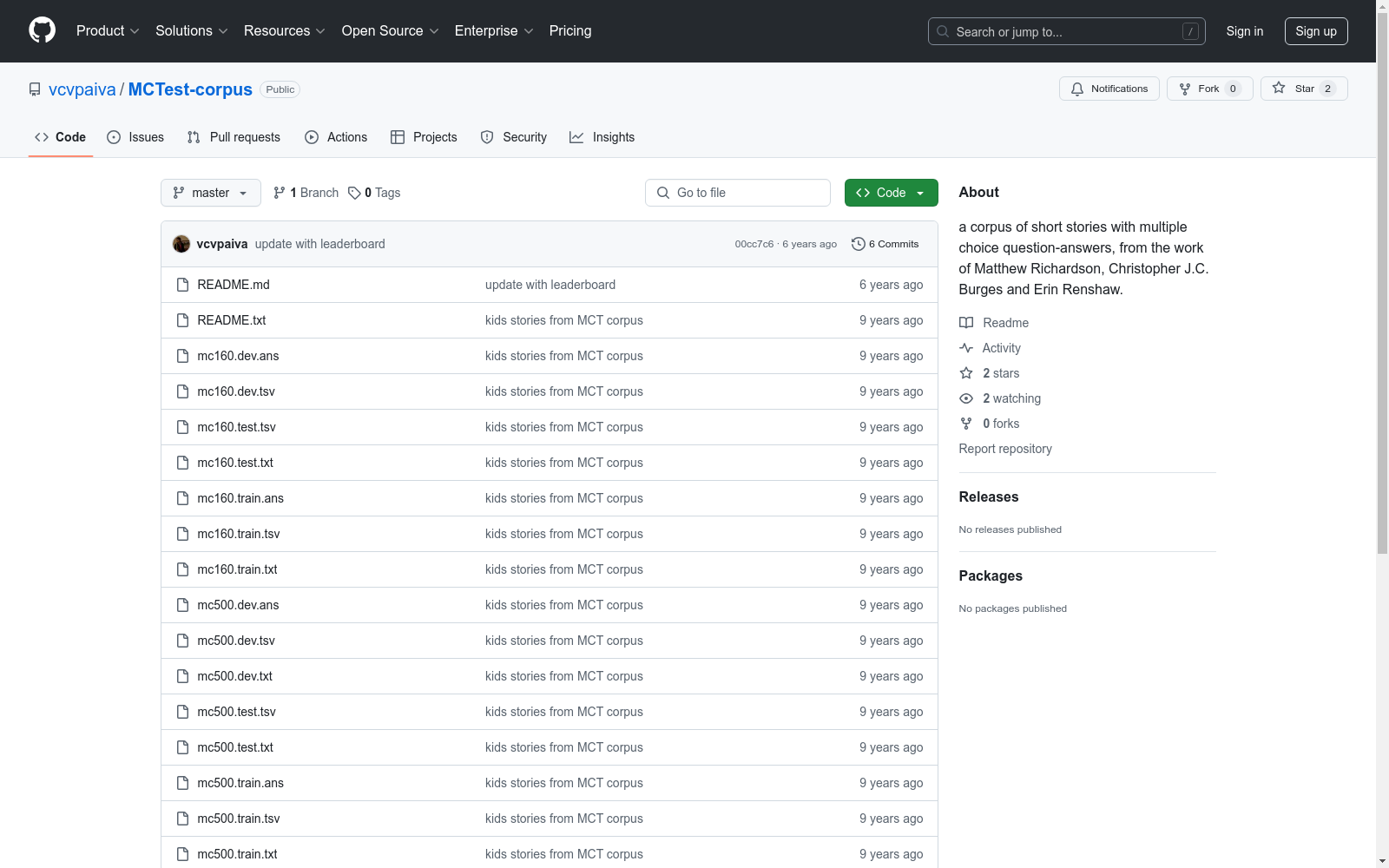Click the file icon beside mc500.train.tsv
1389x868 pixels.
click(x=182, y=819)
